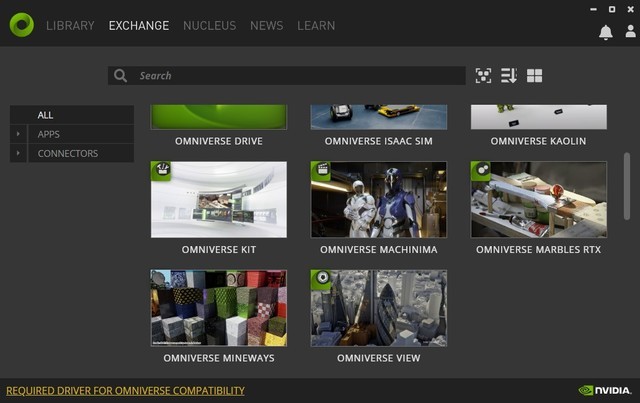640x403 pixels.
Task: Click the OMNIVERSE KIT label
Action: [x=219, y=249]
